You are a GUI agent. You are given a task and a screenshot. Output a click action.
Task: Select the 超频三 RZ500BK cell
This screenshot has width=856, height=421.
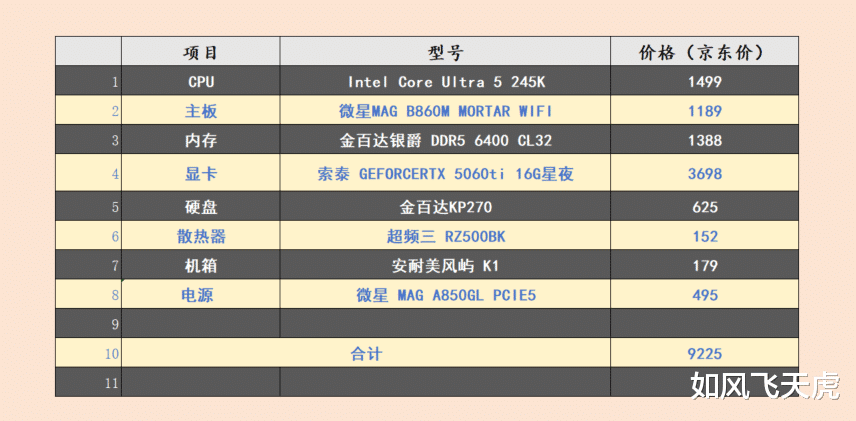click(x=445, y=237)
